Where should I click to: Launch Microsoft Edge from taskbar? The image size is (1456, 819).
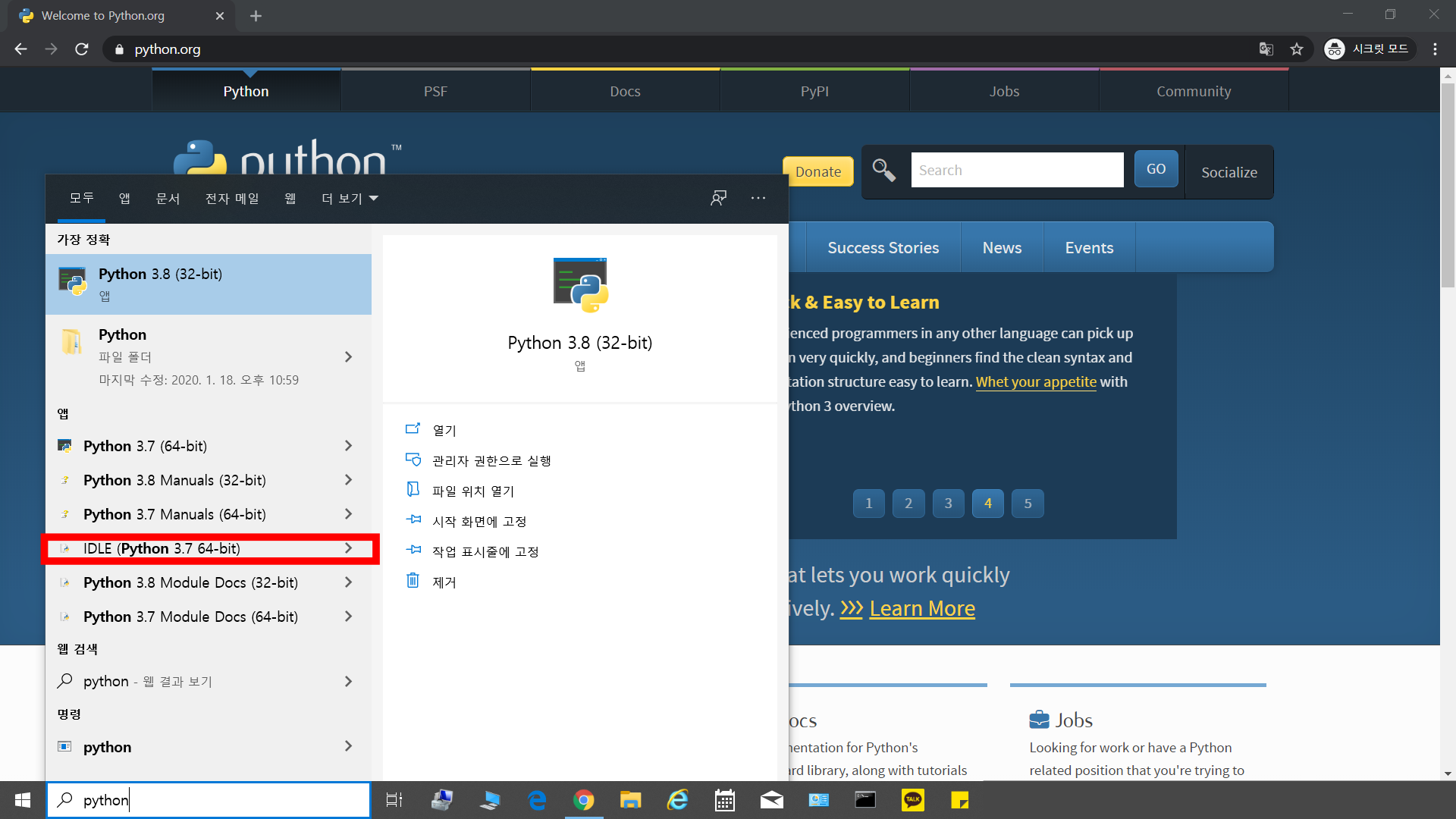(x=537, y=800)
